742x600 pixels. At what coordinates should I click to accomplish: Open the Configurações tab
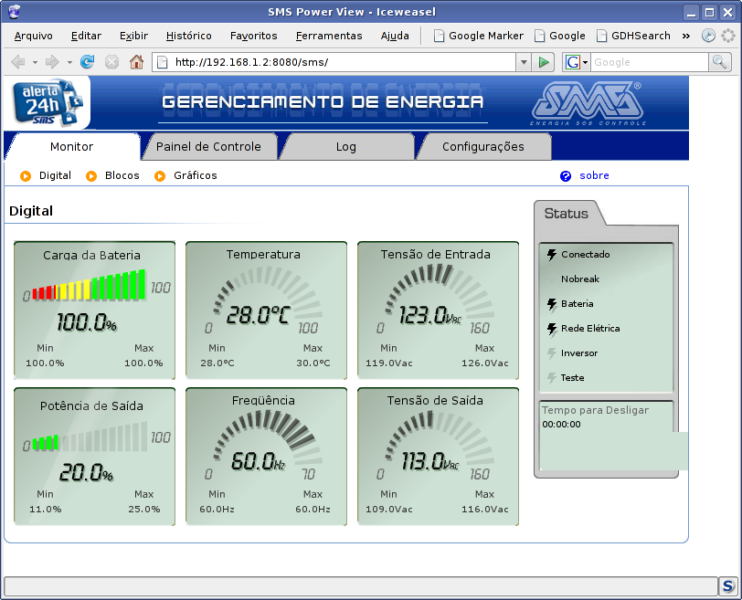point(483,147)
